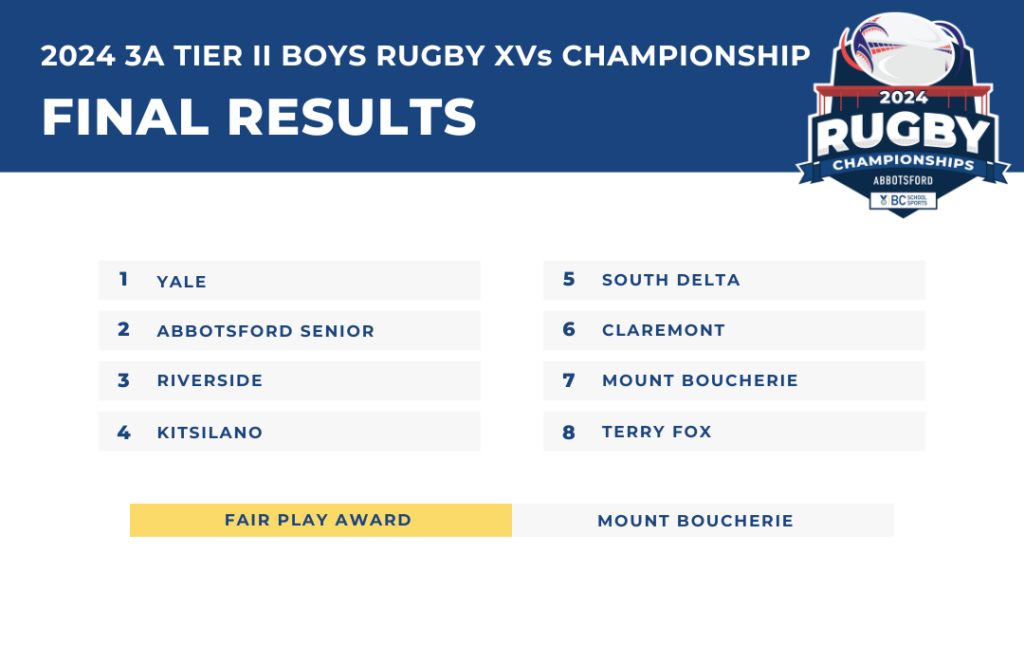
Task: Click the Kitsilano fourth place entry
Action: (289, 431)
